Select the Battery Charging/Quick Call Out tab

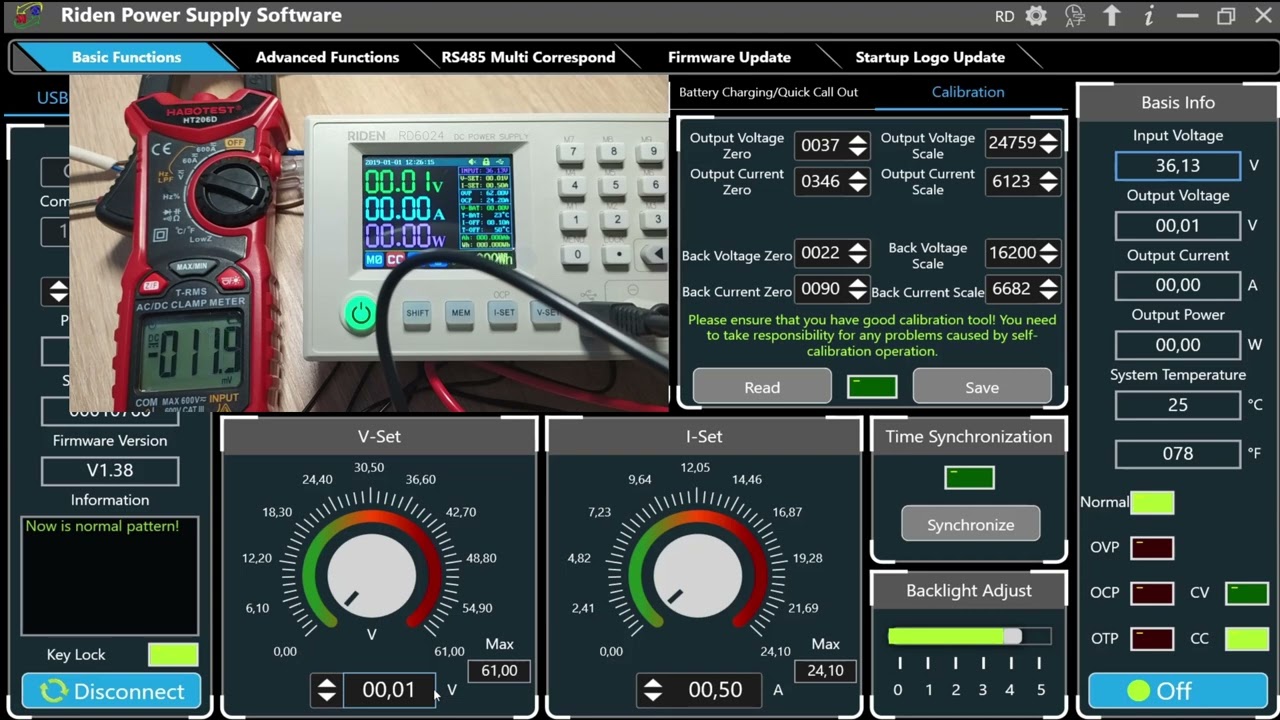pos(768,92)
